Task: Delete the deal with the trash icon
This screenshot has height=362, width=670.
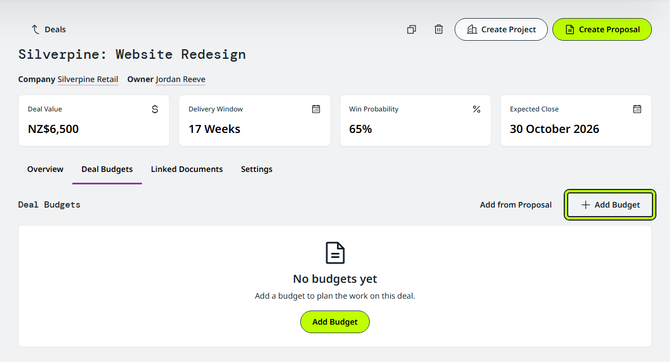Action: 438,29
